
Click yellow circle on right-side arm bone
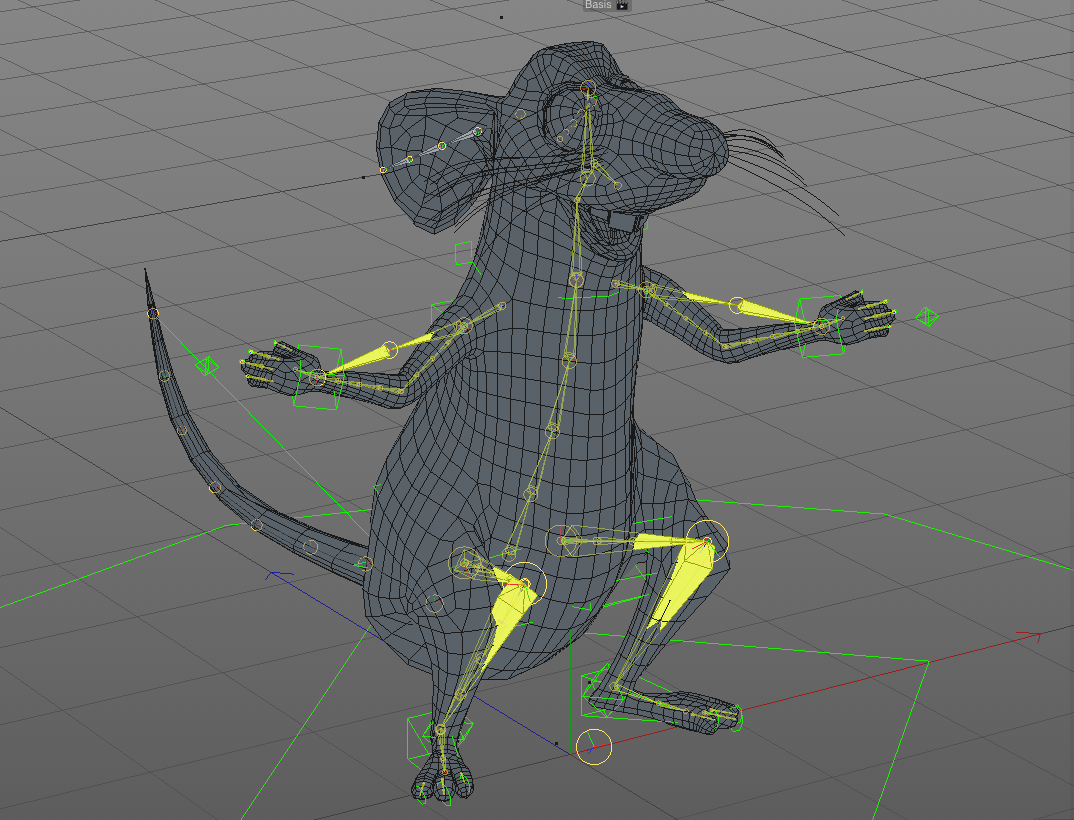click(736, 306)
